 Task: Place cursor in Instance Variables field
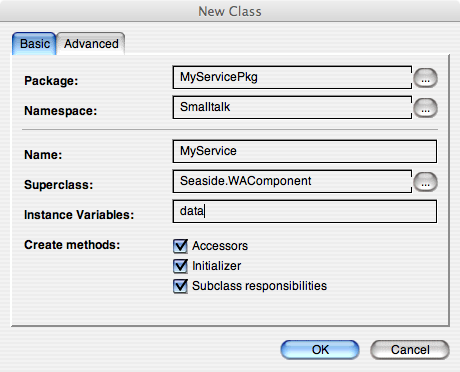tap(305, 211)
